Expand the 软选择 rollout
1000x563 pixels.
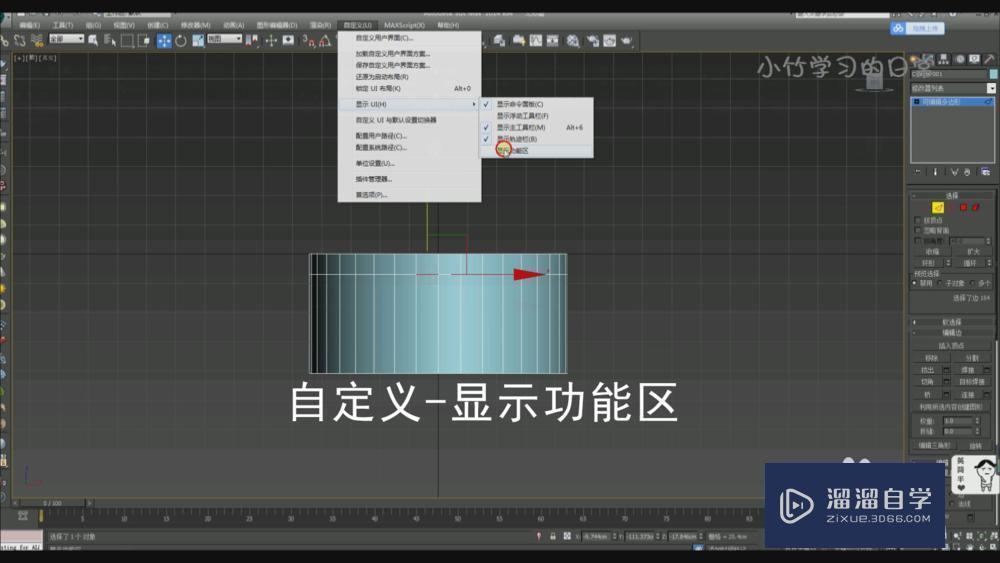(952, 322)
